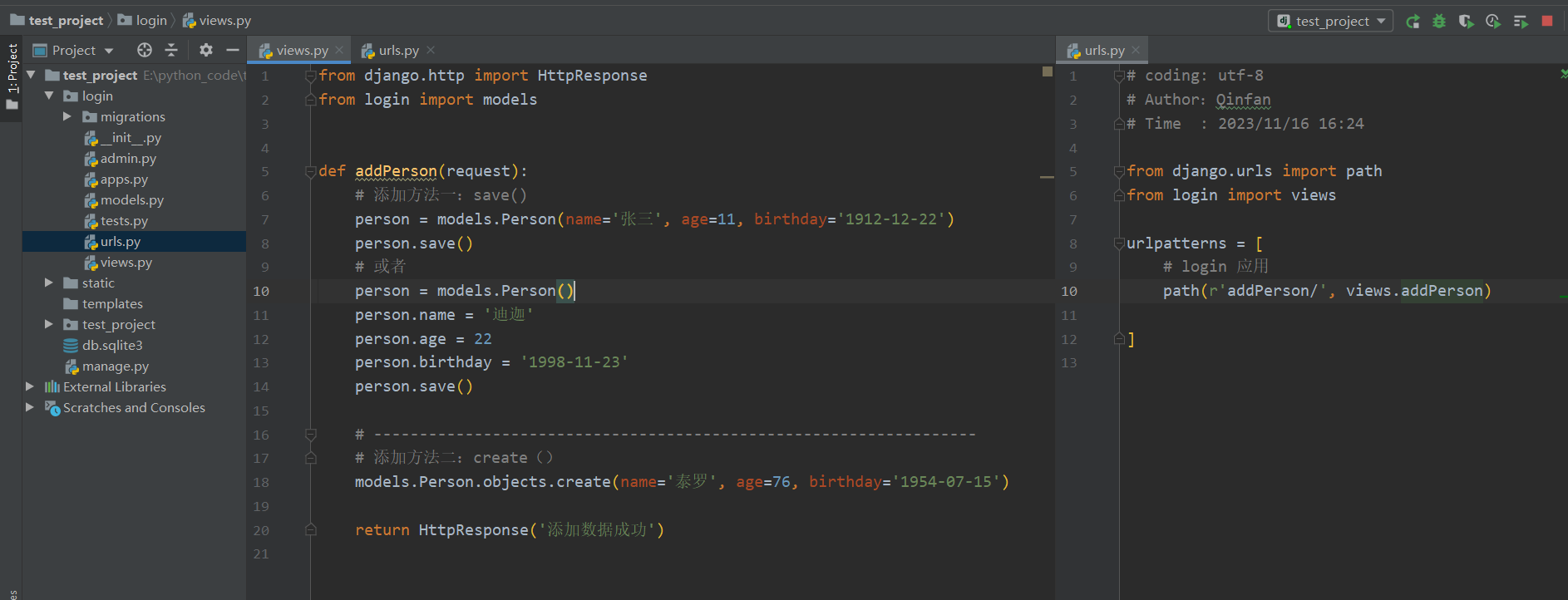This screenshot has width=1568, height=600.
Task: Click the concurrency diagram run icon
Action: tap(1521, 21)
